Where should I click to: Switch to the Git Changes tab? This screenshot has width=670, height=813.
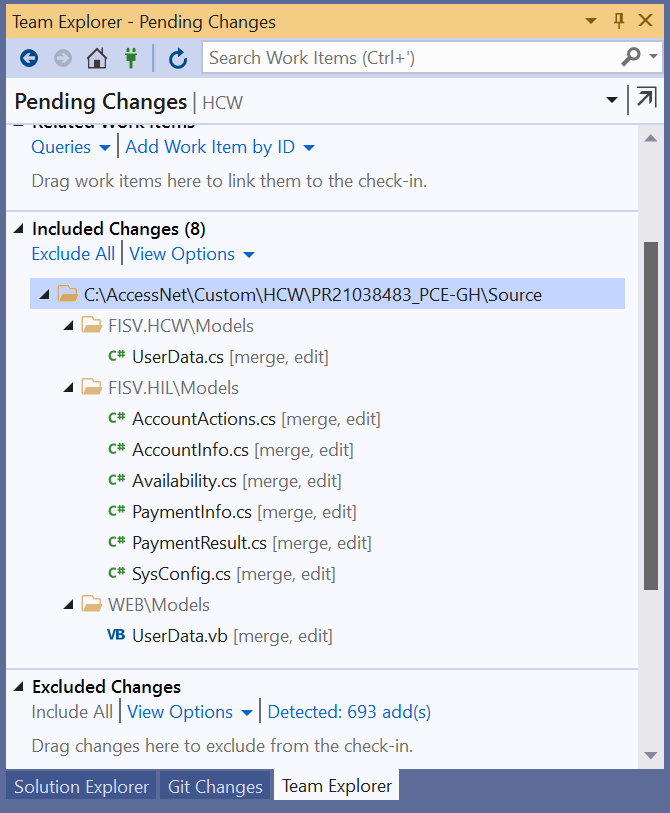[x=214, y=786]
